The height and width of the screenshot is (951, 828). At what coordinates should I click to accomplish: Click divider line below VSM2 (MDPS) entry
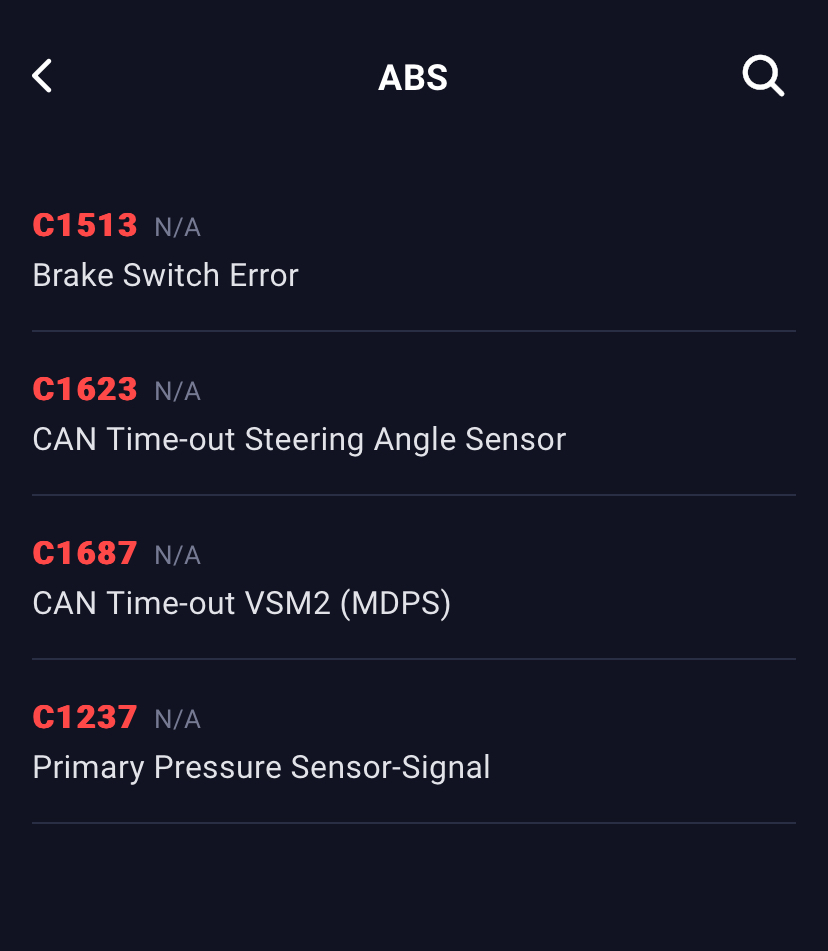click(414, 658)
